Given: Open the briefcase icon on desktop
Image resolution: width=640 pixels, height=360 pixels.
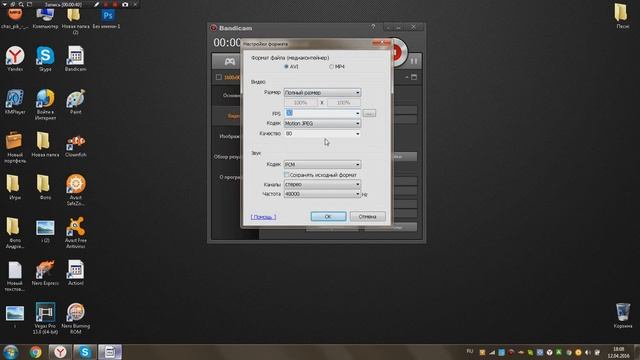Looking at the screenshot, I should pos(15,147).
